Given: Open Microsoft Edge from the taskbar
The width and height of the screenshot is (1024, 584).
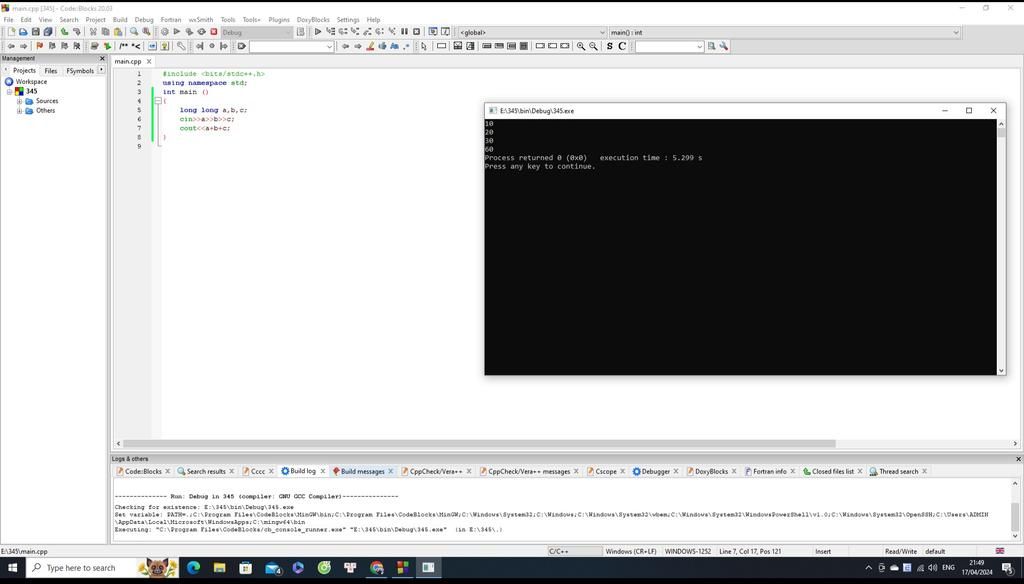Looking at the screenshot, I should pos(193,568).
